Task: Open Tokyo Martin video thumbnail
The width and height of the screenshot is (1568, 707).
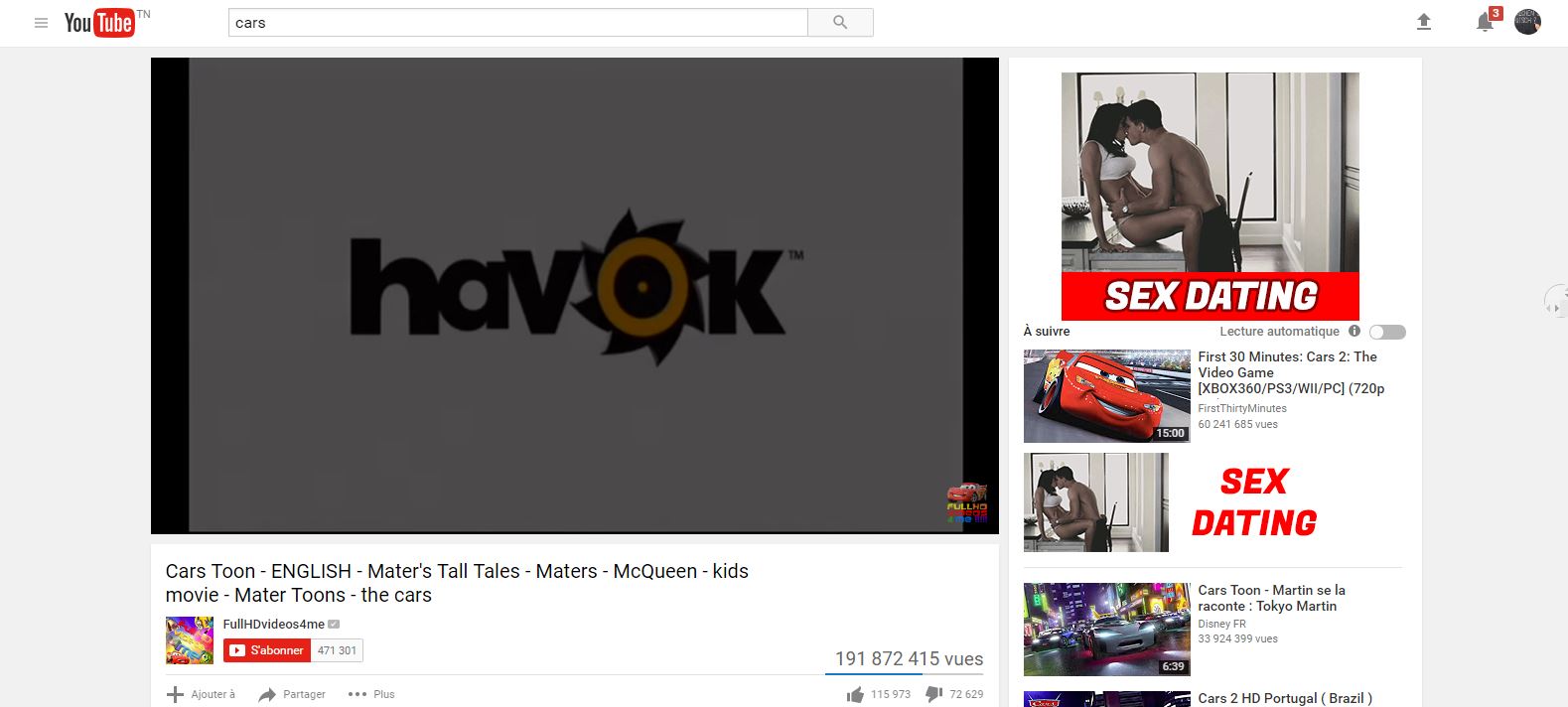Action: pos(1107,630)
